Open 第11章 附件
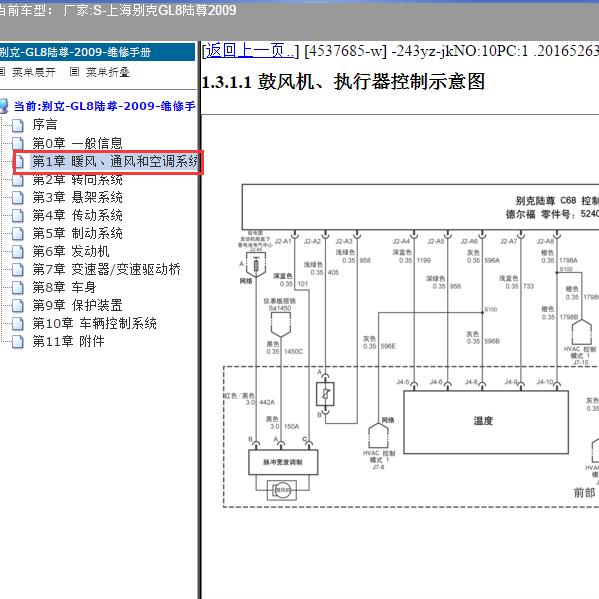 pos(68,341)
